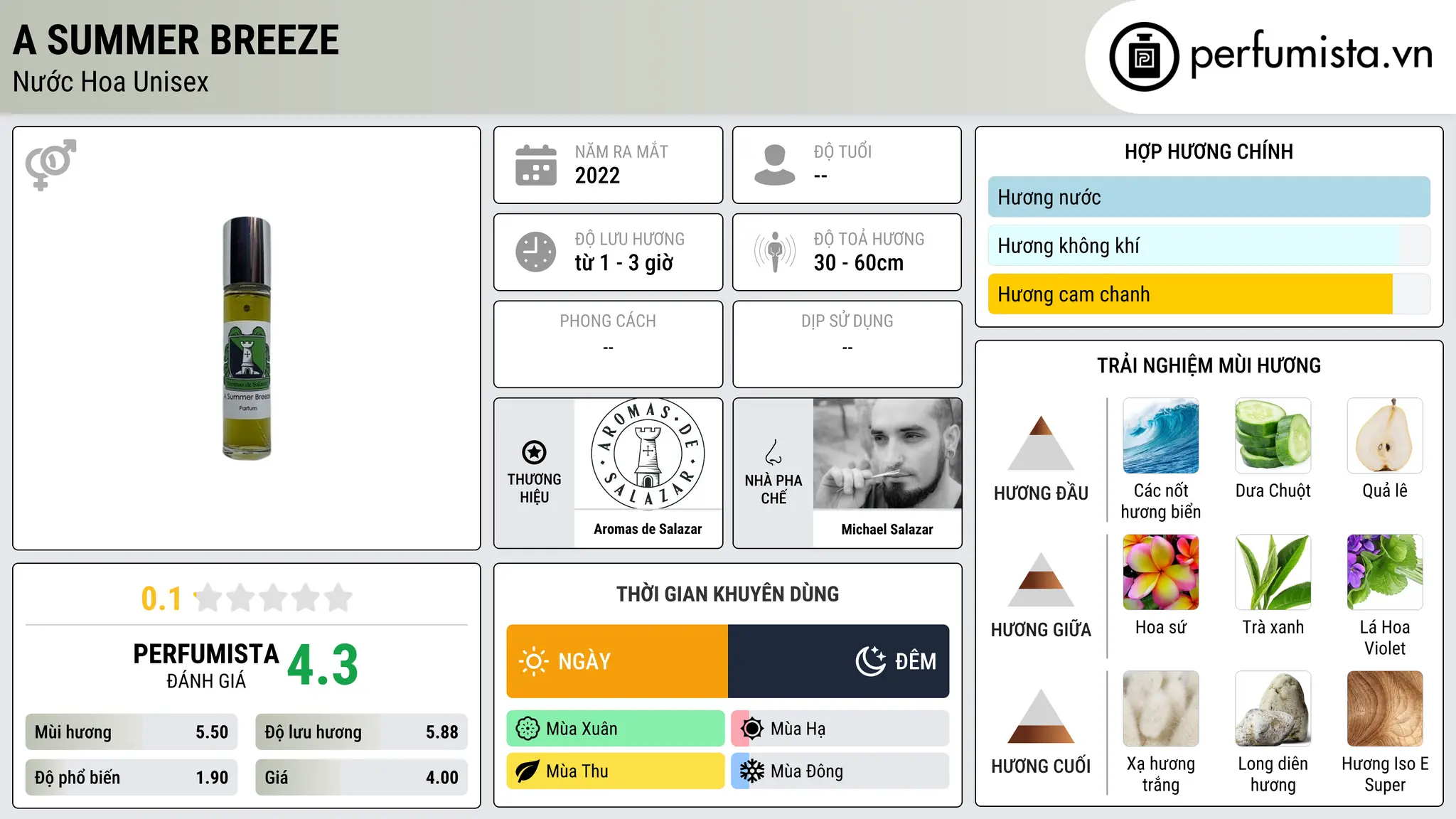The height and width of the screenshot is (819, 1456).
Task: Click the sun icon beside NGÀY
Action: [x=533, y=661]
